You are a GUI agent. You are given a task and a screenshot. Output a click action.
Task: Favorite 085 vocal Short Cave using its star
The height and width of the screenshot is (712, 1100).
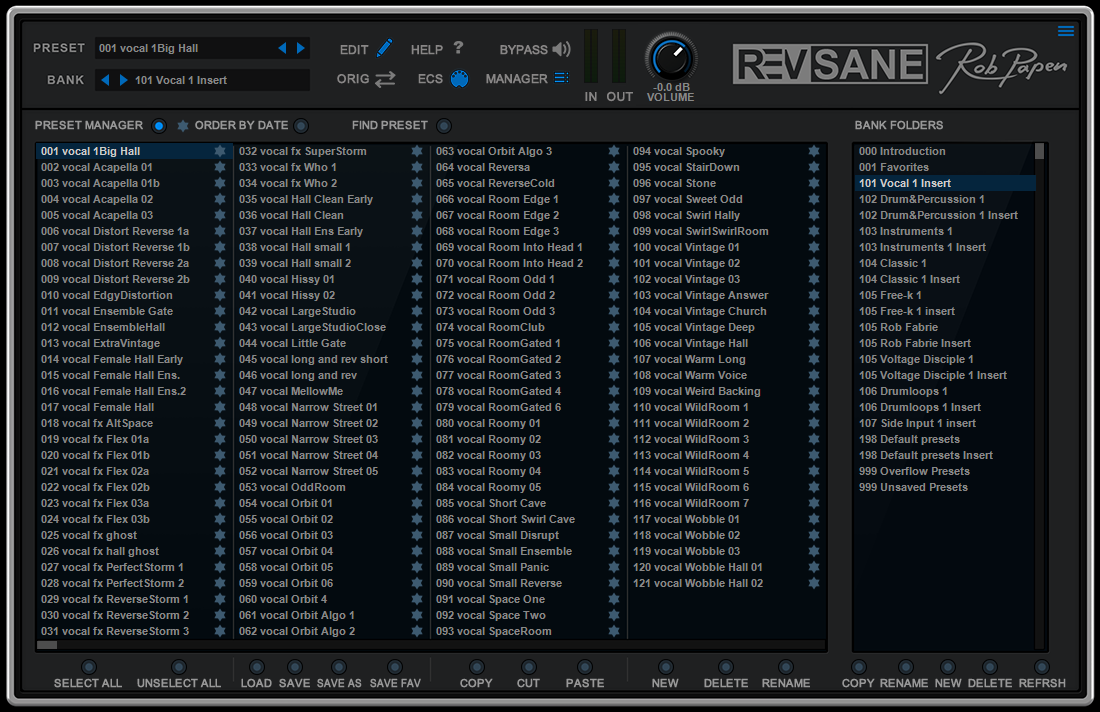(614, 503)
